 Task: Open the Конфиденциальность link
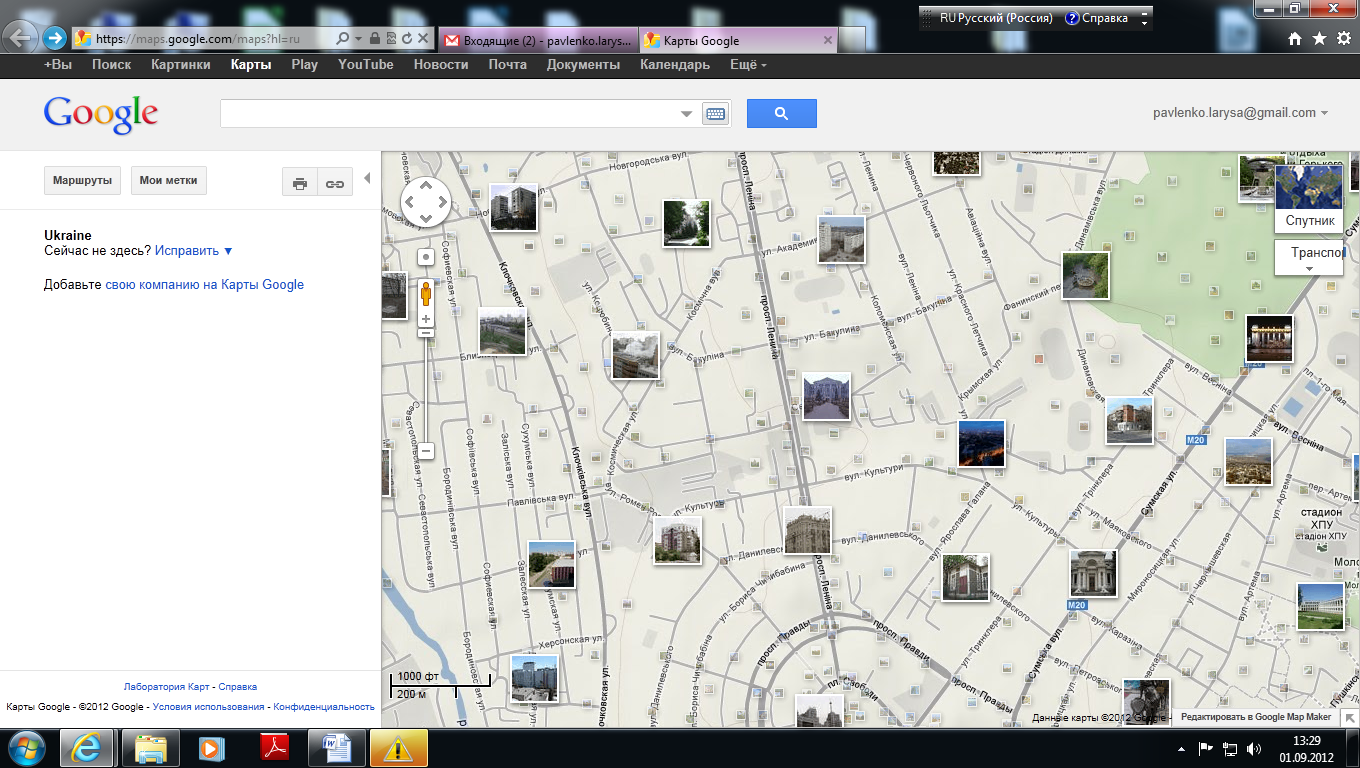(x=324, y=707)
